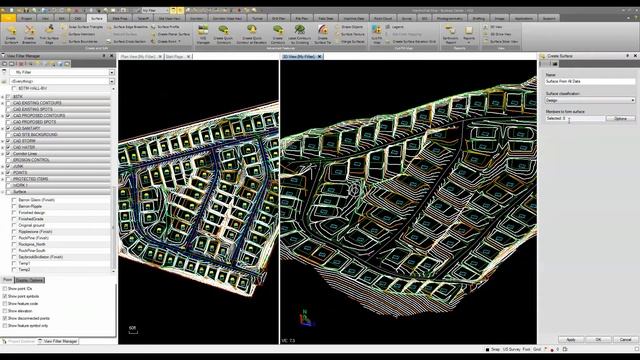Click the Create Breakline ribbon icon

click(x=29, y=34)
